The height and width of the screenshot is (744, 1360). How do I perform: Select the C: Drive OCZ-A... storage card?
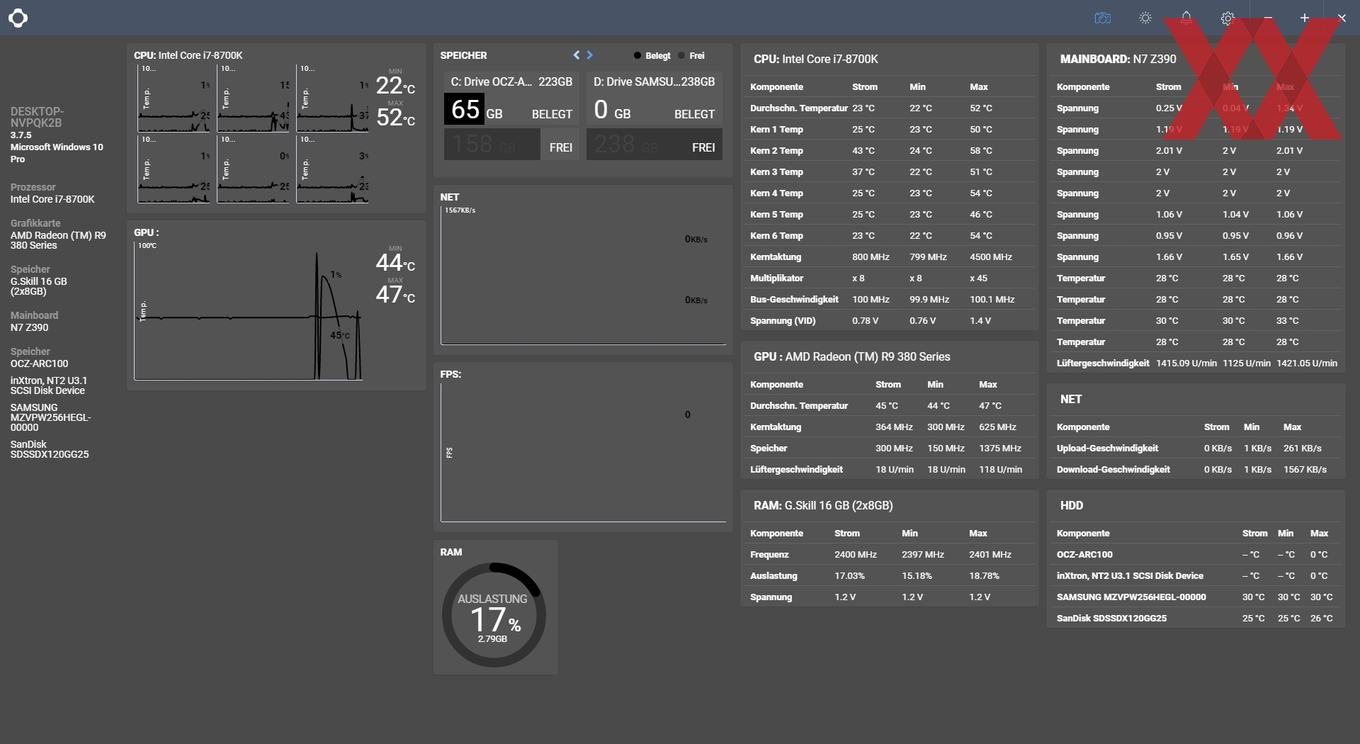pyautogui.click(x=511, y=116)
